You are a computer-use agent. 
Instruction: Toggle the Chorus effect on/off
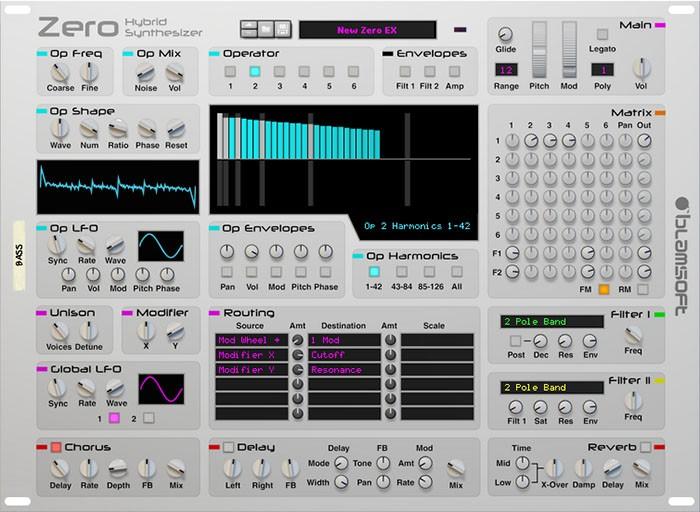56,447
